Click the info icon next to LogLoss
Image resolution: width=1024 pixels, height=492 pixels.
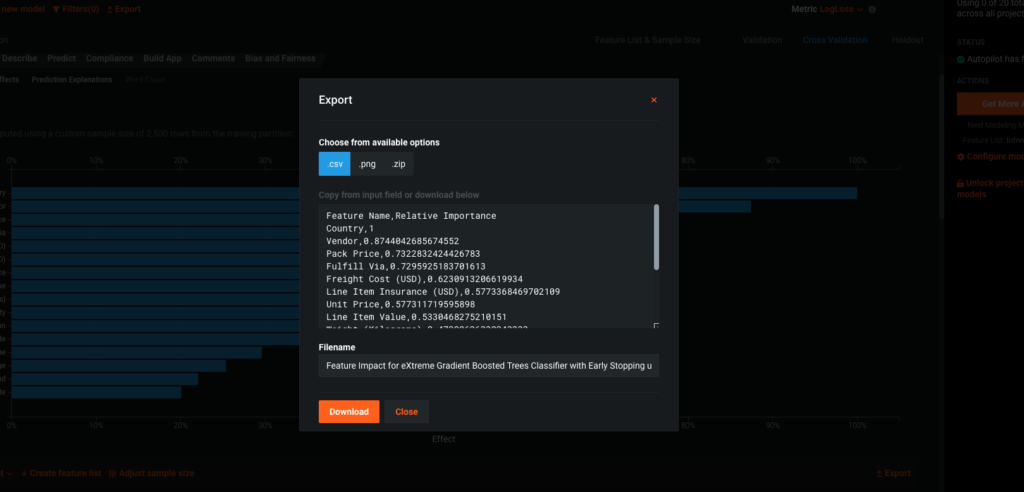872,10
